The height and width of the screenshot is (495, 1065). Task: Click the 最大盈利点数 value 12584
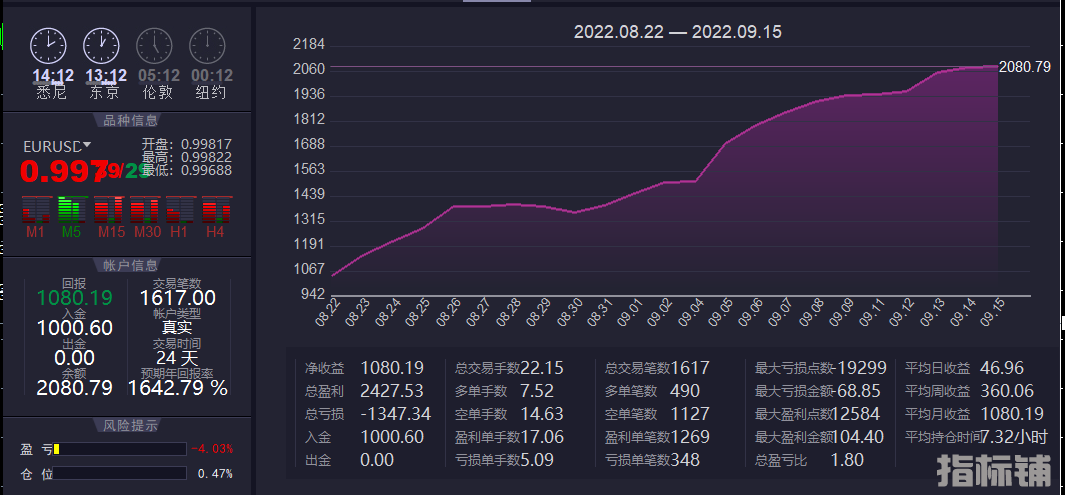857,414
